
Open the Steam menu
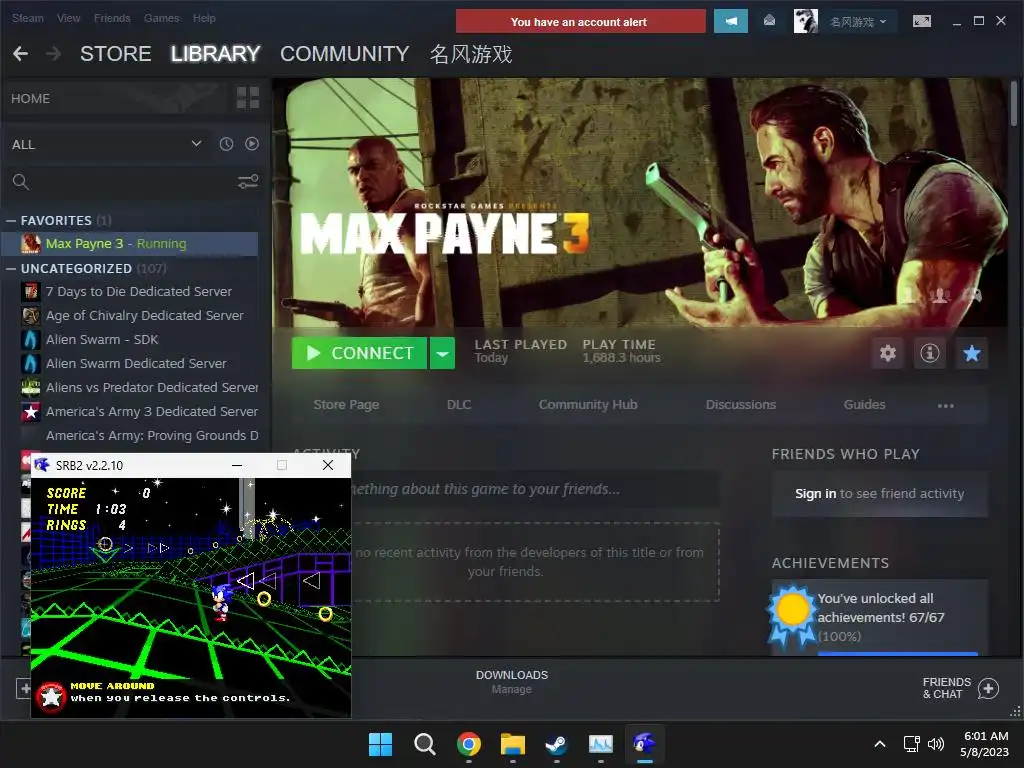tap(27, 18)
